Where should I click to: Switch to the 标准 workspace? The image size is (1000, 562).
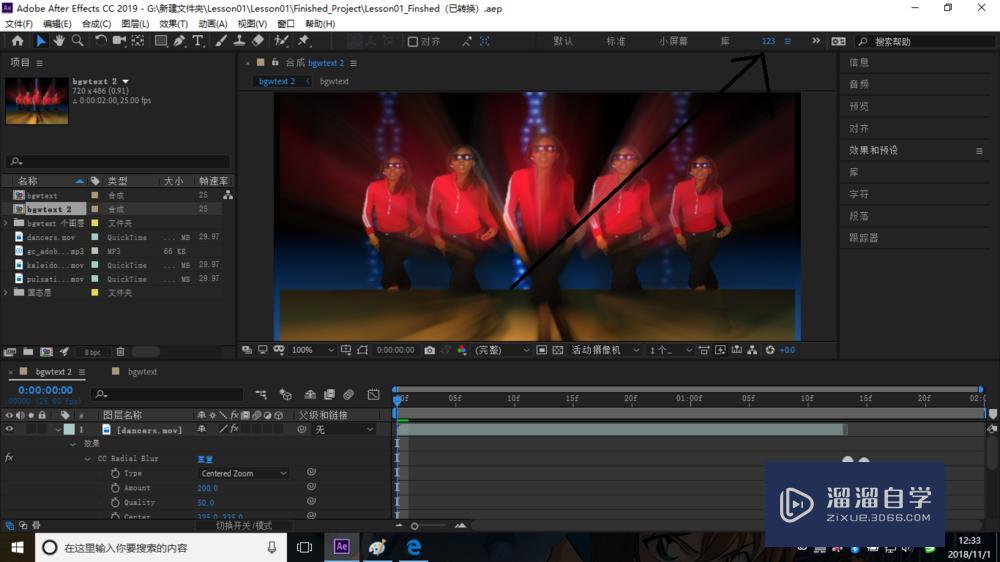615,41
